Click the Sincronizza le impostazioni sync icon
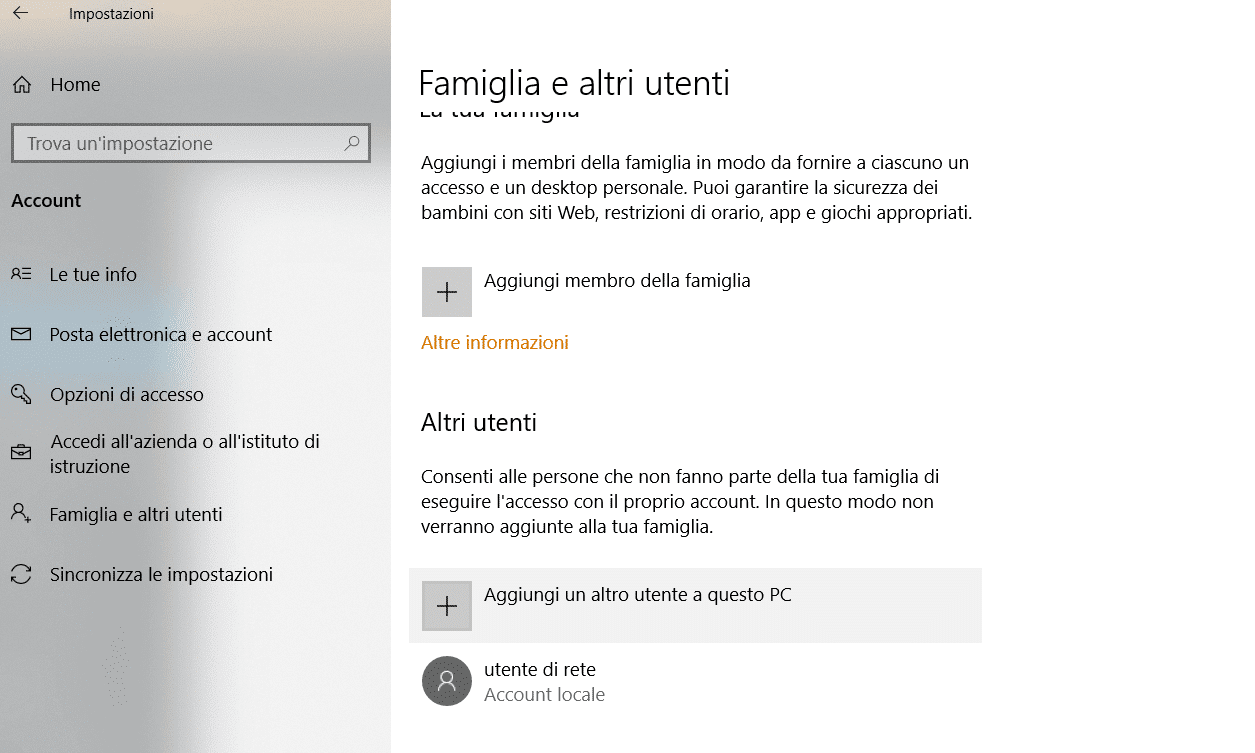The width and height of the screenshot is (1255, 753). pos(22,573)
